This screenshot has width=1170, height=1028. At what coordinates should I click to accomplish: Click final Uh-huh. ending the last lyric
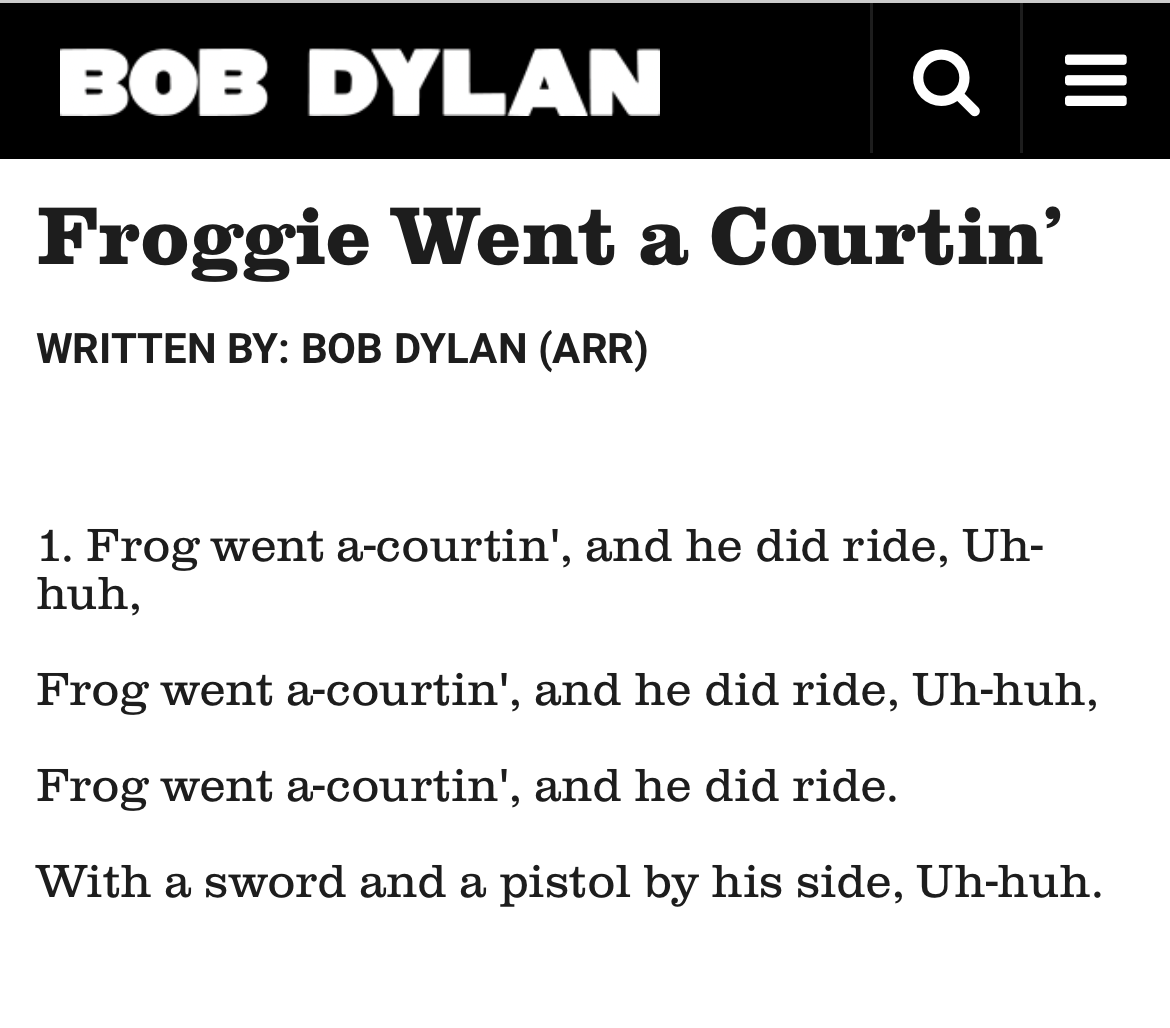pyautogui.click(x=1010, y=882)
